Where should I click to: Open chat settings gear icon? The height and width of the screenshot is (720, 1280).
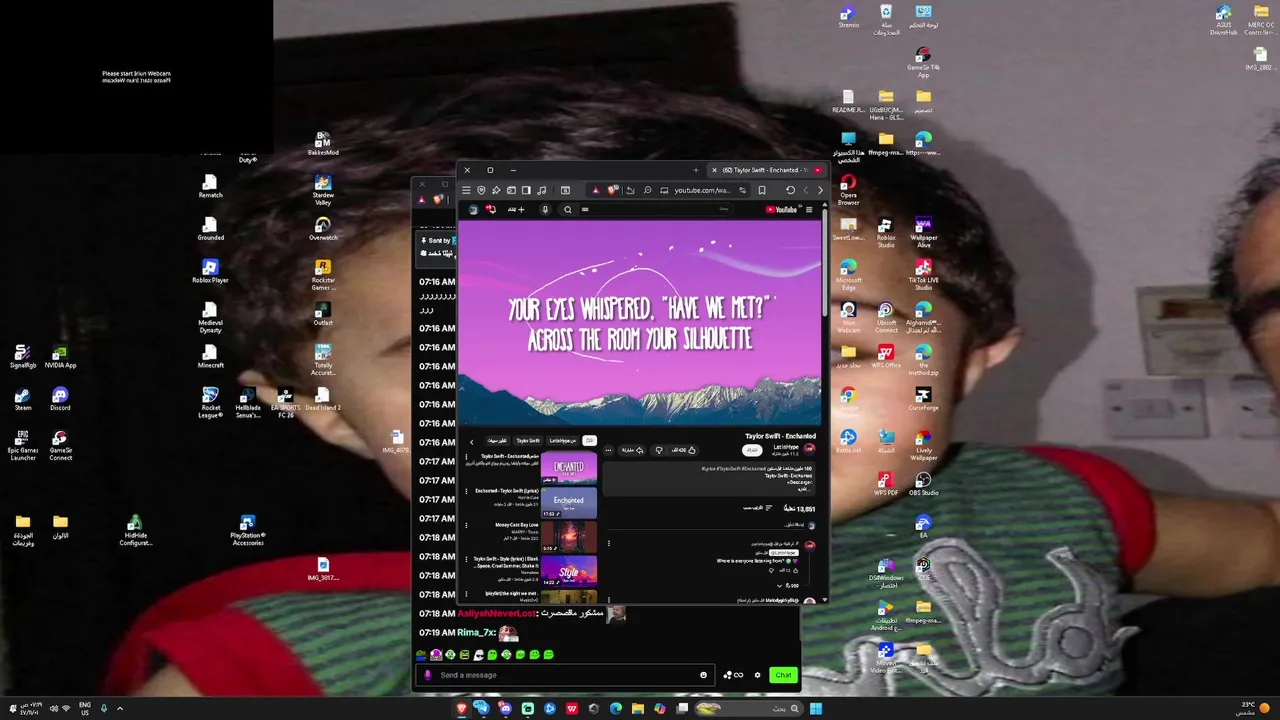757,675
